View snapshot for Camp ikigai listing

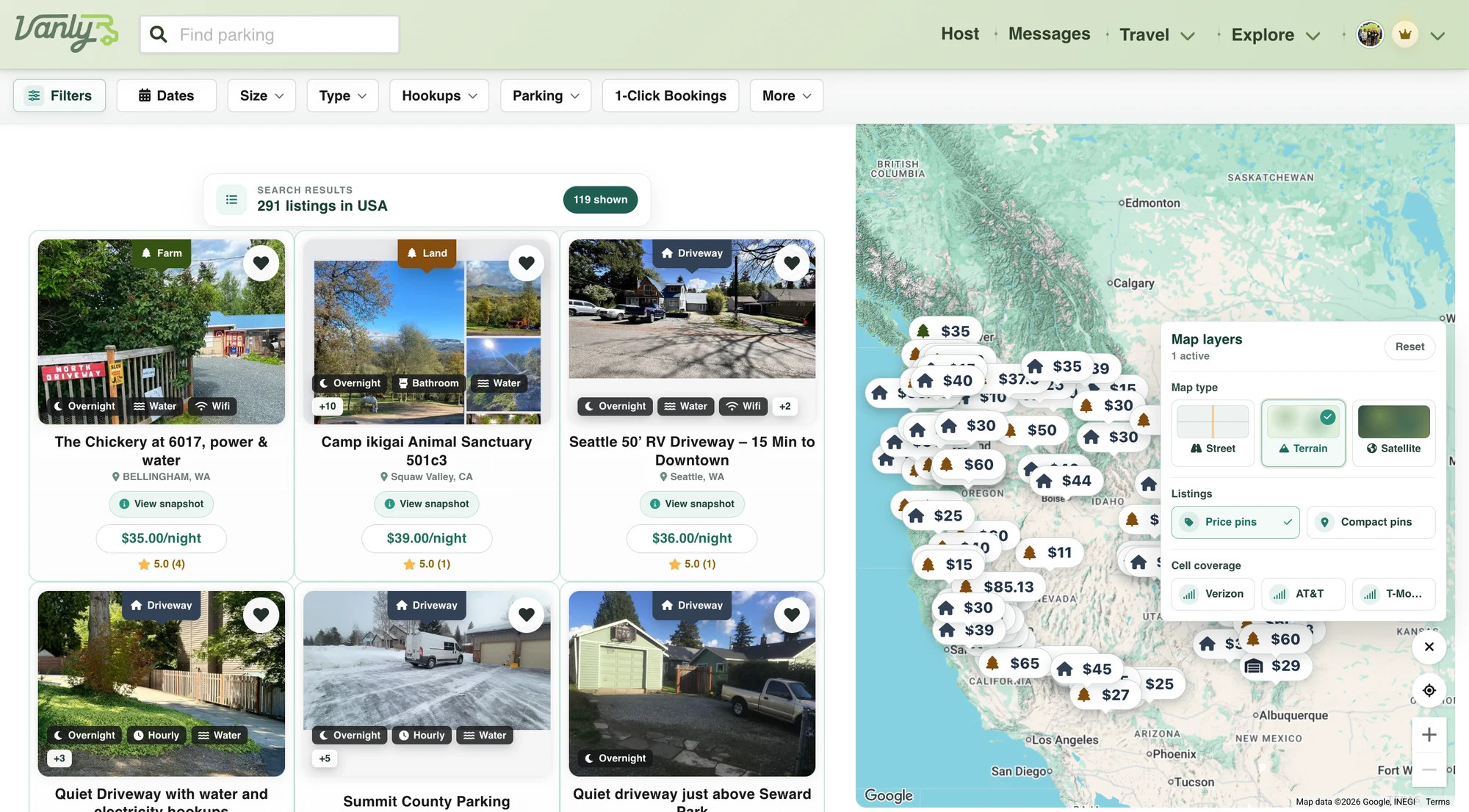pos(427,504)
